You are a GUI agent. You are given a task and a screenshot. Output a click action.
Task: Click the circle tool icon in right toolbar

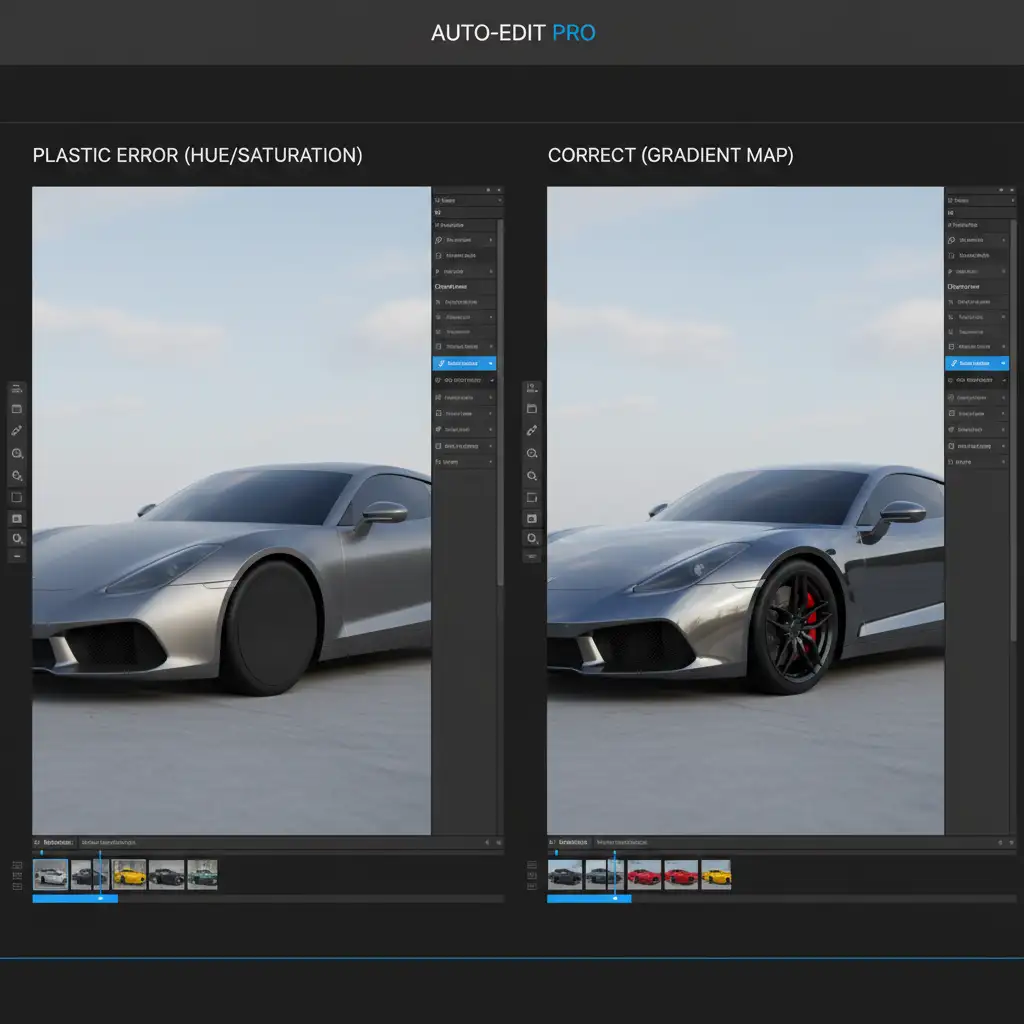click(x=532, y=538)
